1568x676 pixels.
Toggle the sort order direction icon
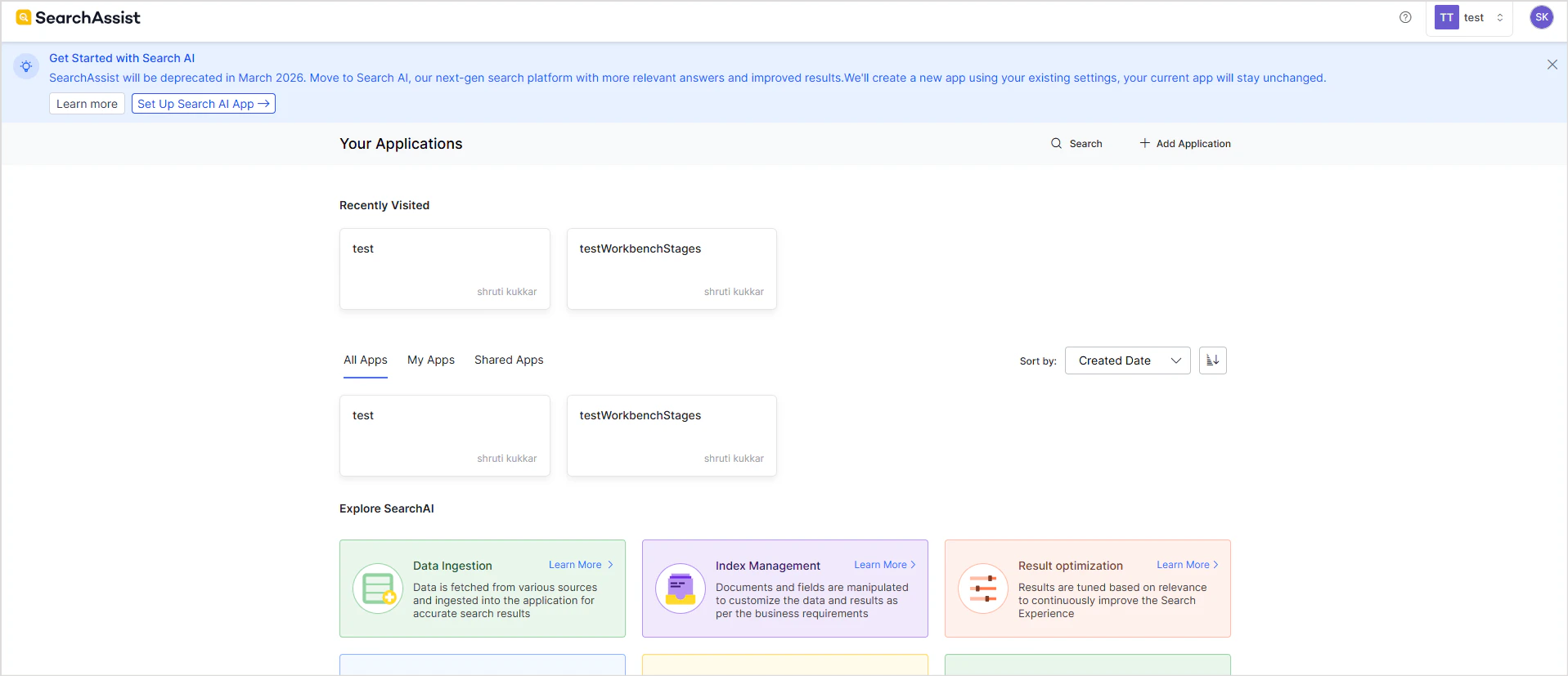coord(1212,360)
